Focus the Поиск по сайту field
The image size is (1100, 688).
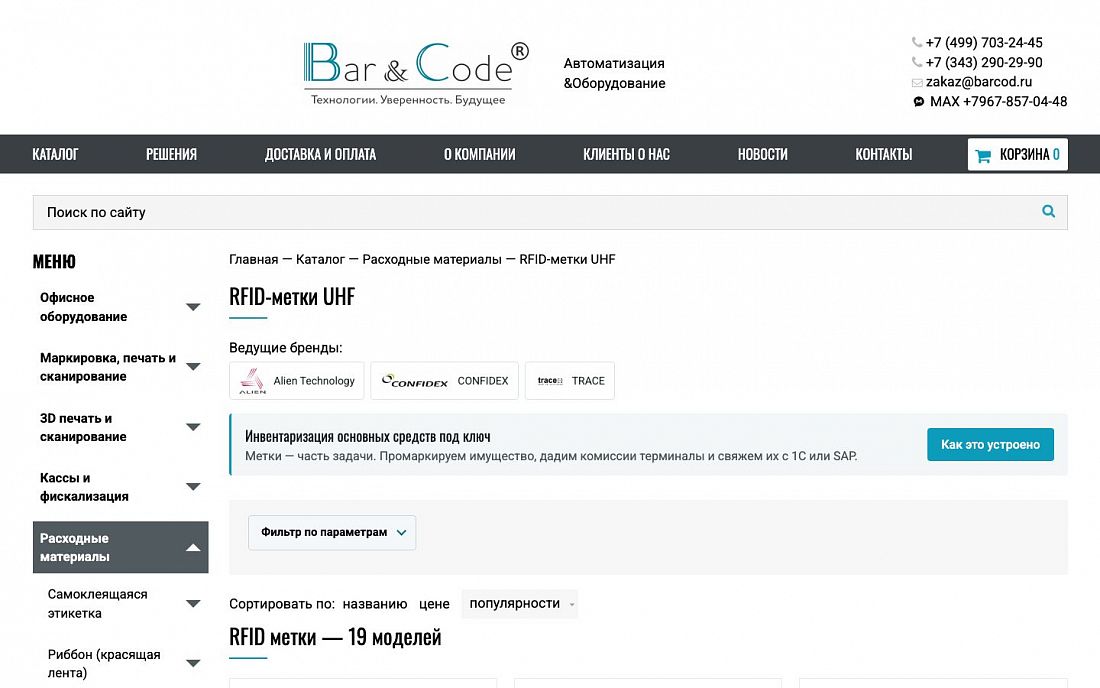(550, 213)
